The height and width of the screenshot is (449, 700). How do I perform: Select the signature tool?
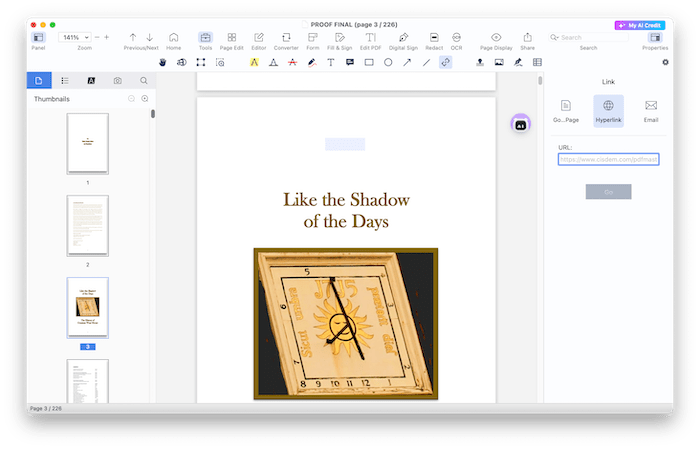pos(518,62)
